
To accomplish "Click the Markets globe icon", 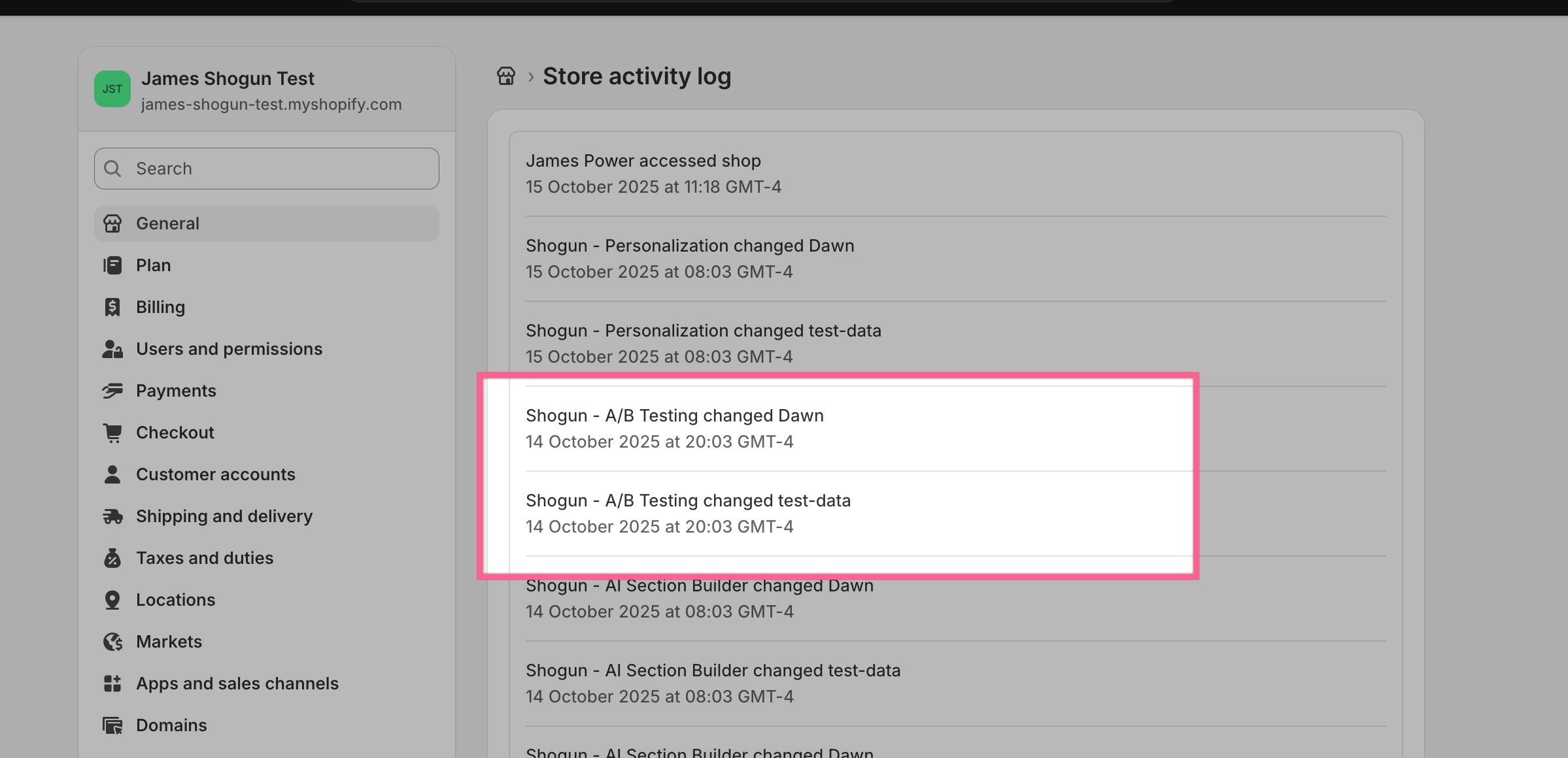I will coord(112,642).
